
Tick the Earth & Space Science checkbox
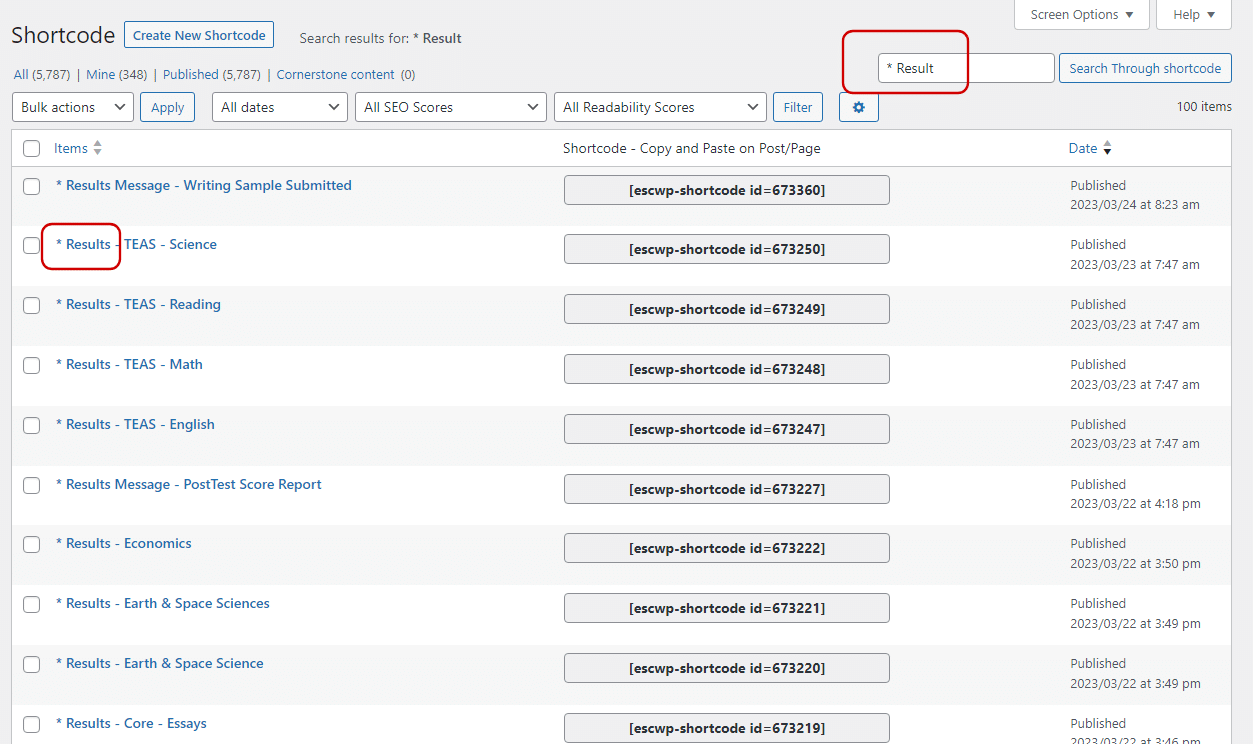[32, 664]
